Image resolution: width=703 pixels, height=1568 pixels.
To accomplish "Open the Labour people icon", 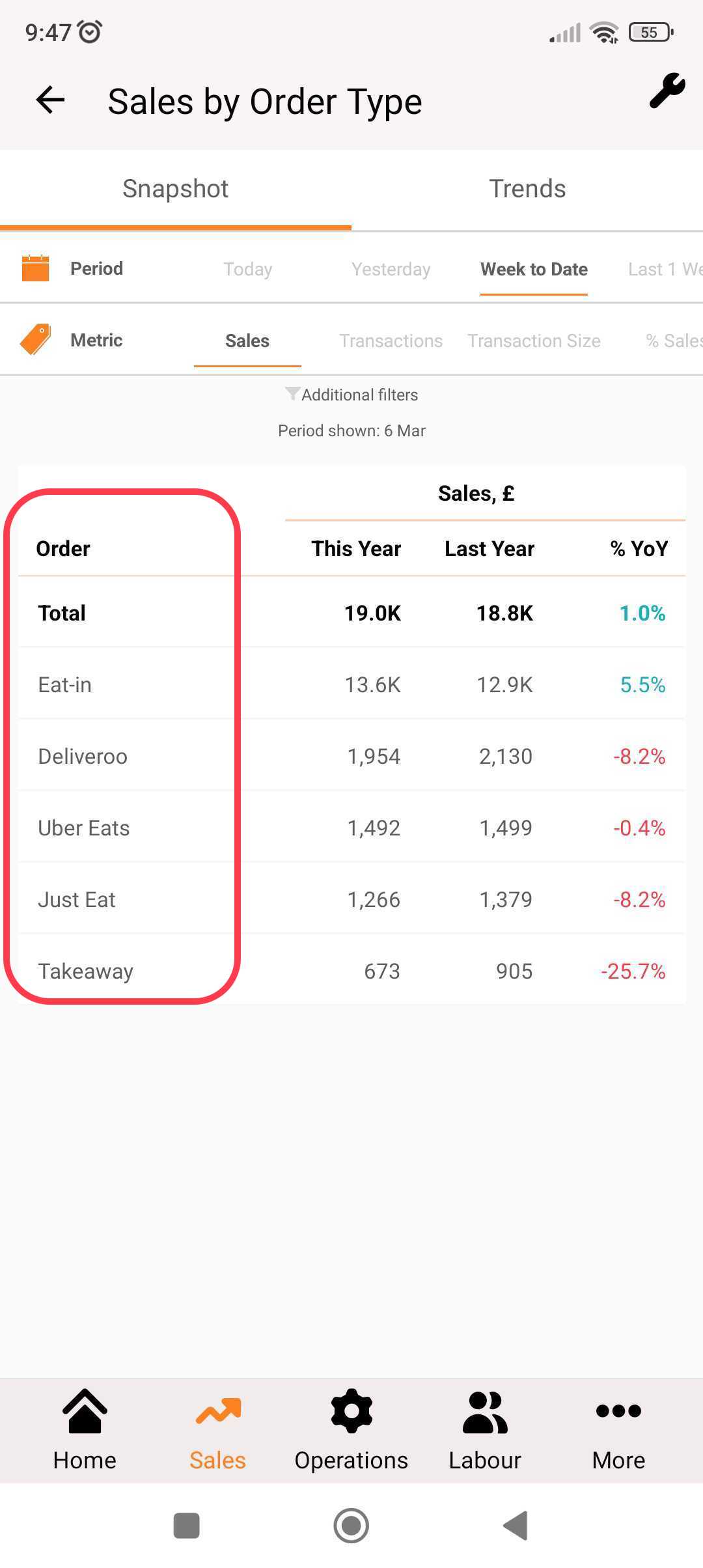I will tap(485, 1411).
